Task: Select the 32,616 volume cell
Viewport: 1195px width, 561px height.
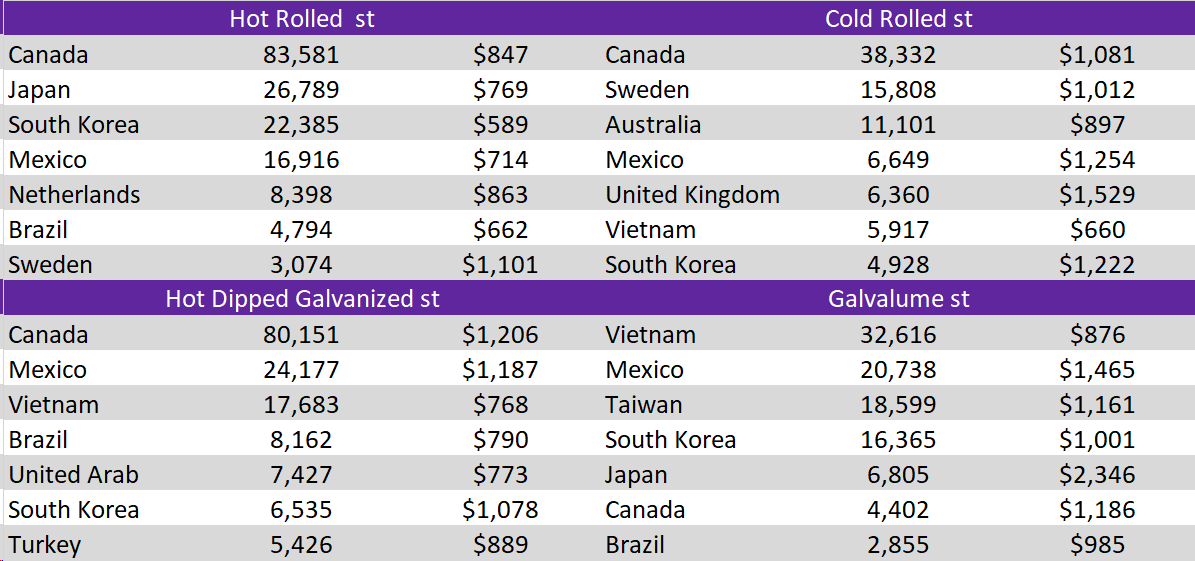Action: pos(898,335)
